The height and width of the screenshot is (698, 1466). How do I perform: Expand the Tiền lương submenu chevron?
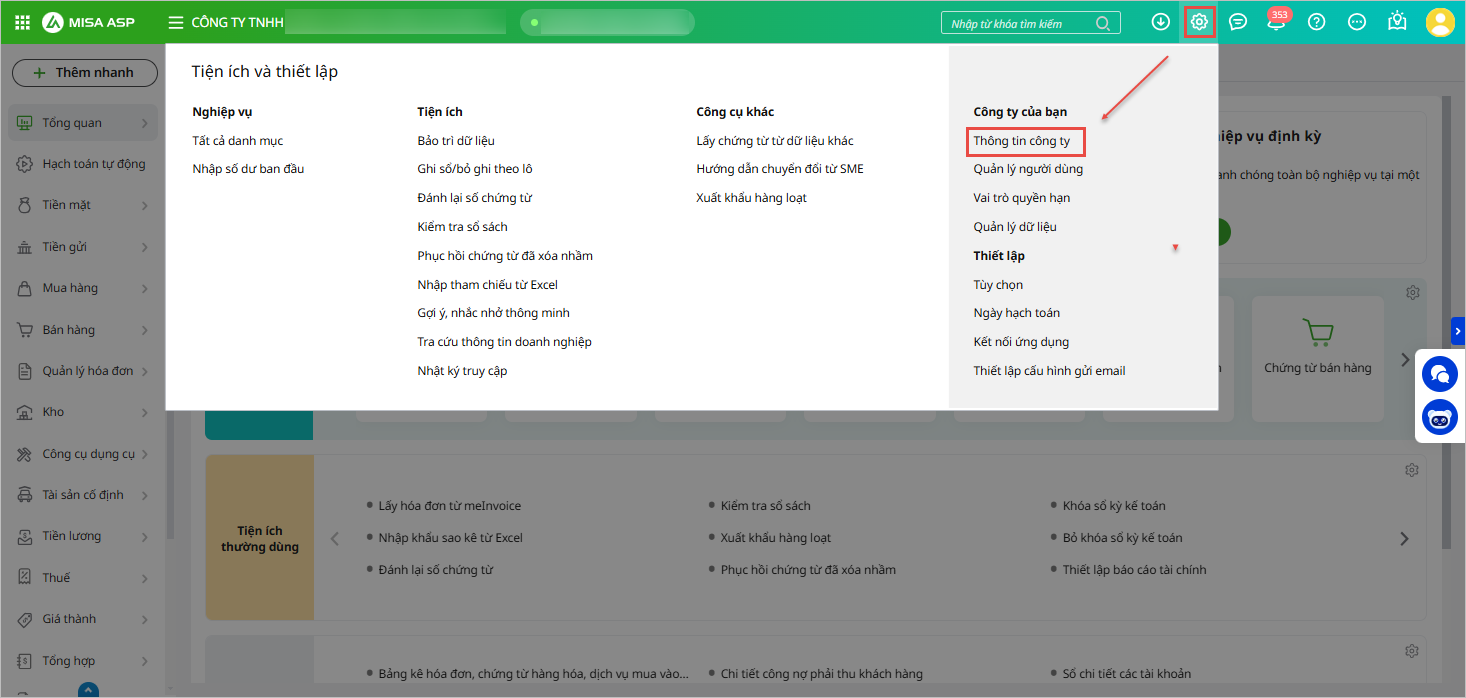pos(145,536)
